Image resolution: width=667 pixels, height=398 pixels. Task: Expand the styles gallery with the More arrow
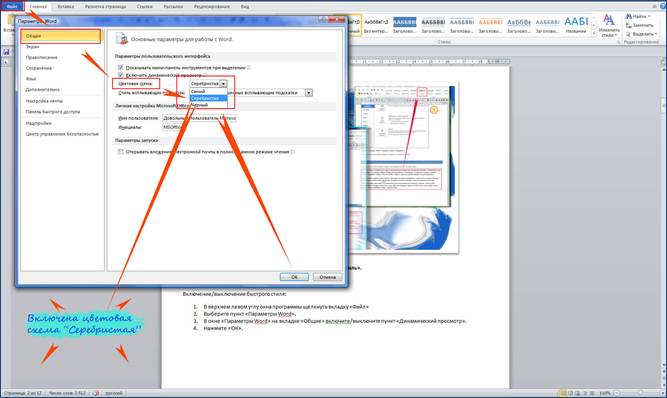[x=594, y=34]
